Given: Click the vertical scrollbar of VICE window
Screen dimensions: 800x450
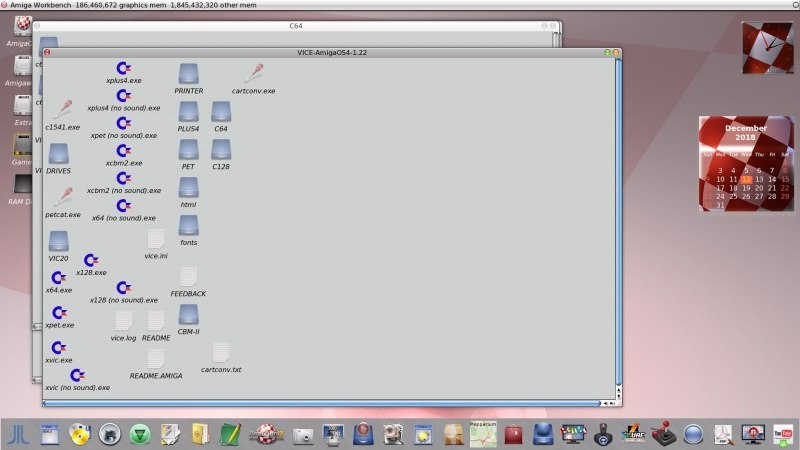Looking at the screenshot, I should pos(618,222).
